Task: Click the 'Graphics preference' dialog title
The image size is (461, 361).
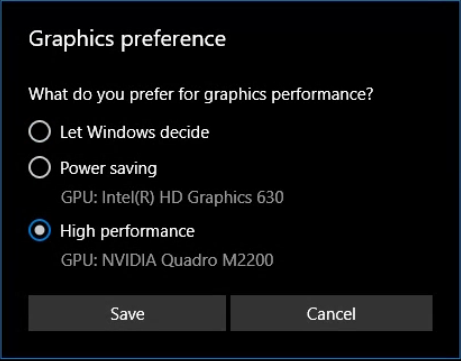Action: [127, 39]
